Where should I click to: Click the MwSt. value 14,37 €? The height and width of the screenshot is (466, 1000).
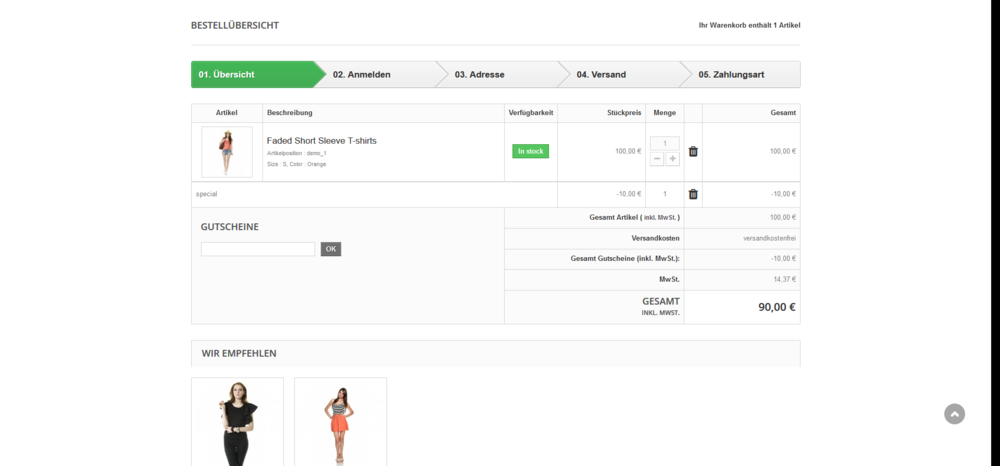tap(784, 279)
